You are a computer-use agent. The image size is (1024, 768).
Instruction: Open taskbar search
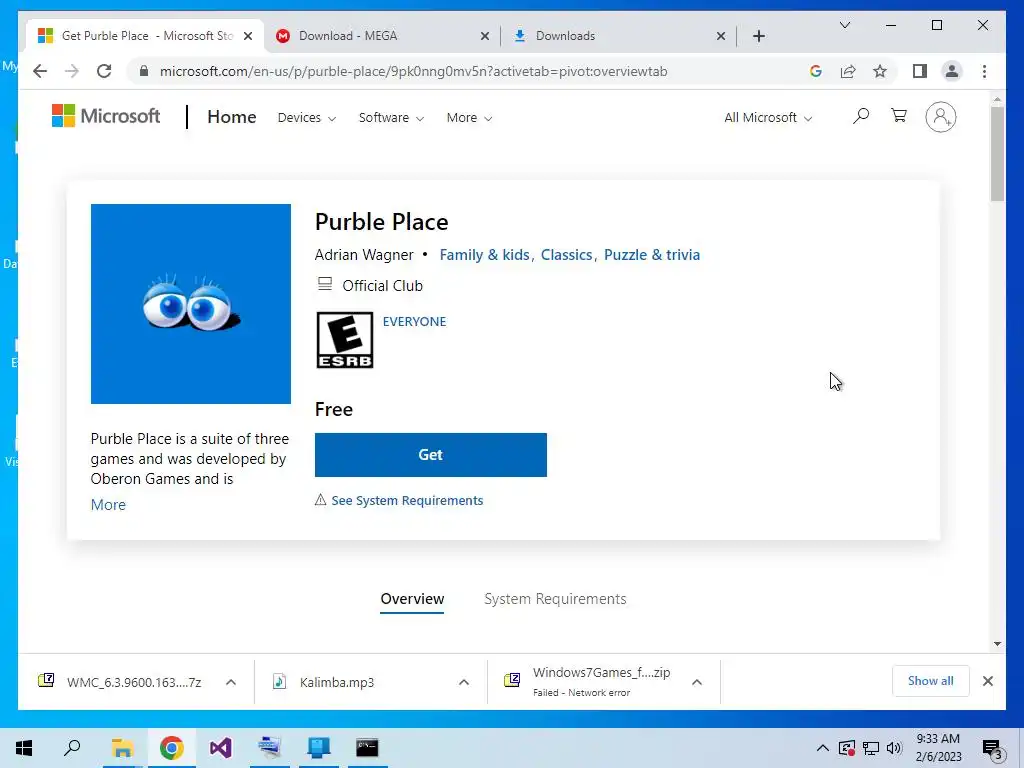click(x=72, y=748)
